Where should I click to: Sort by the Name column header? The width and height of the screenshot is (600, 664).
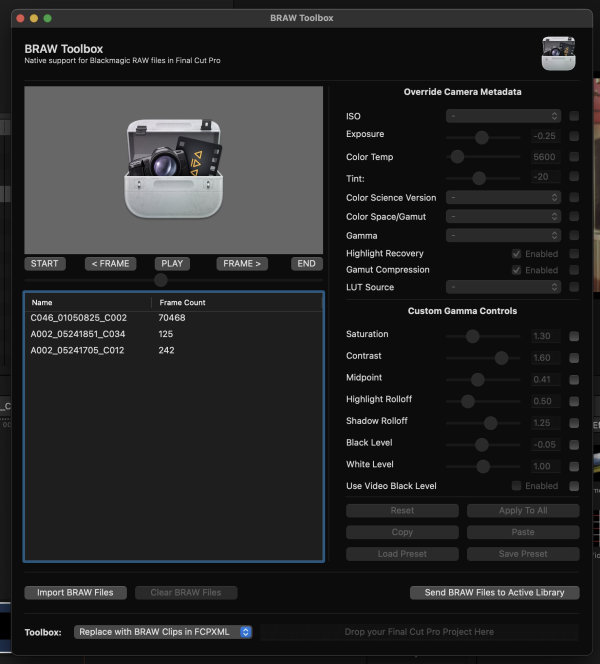coord(88,302)
